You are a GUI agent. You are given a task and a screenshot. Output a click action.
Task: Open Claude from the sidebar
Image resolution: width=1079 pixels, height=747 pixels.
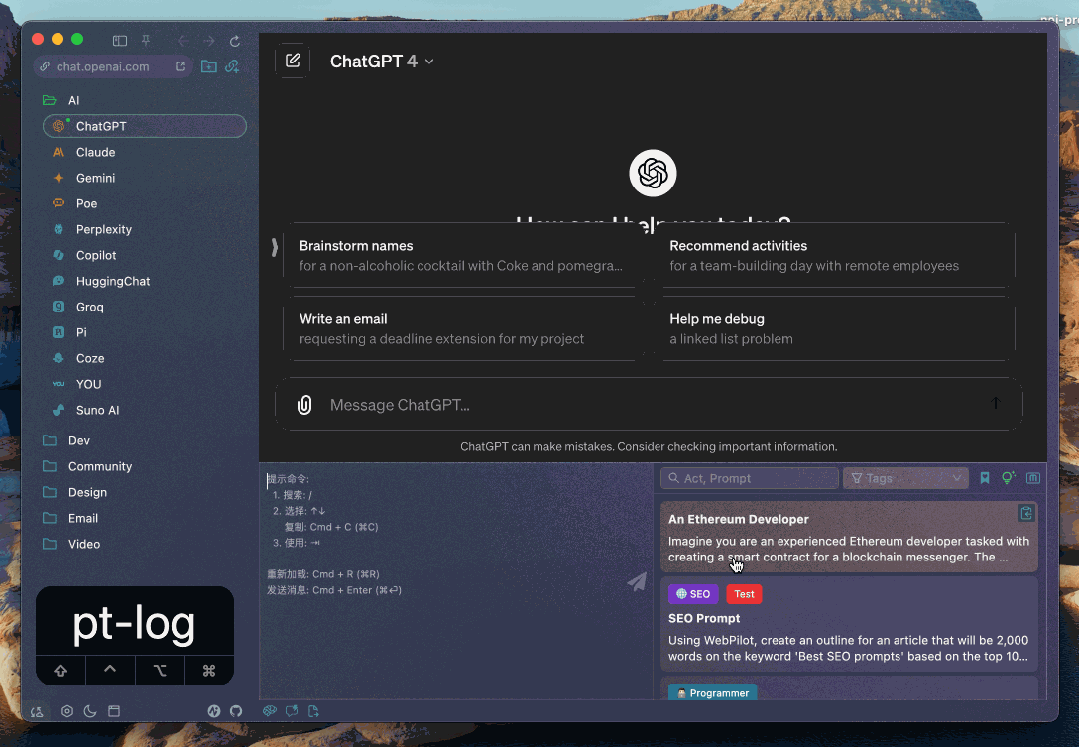click(145, 152)
